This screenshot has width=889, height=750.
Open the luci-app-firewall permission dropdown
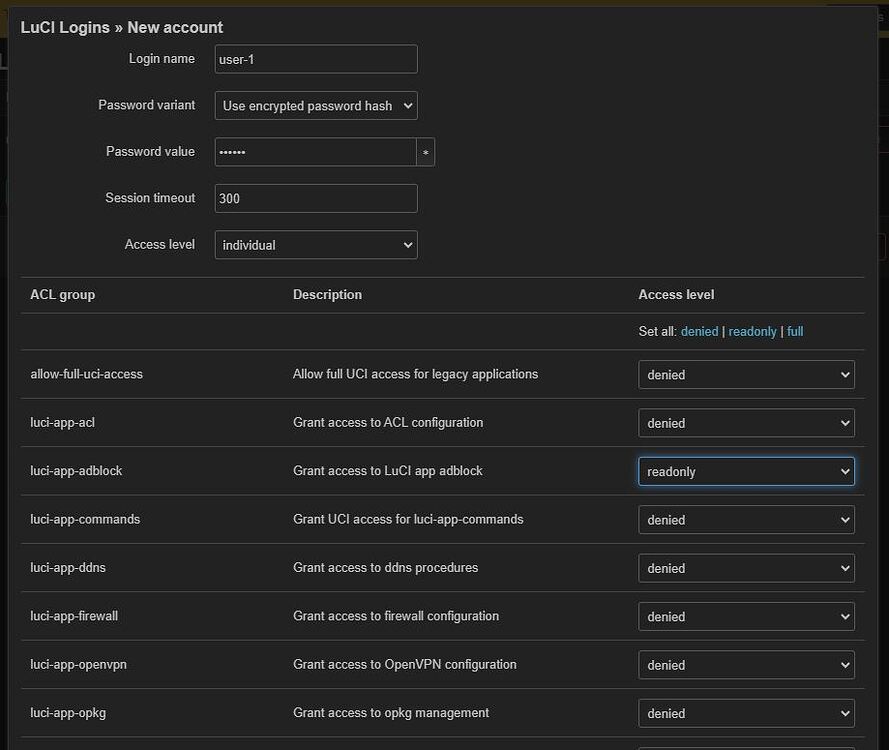[745, 616]
